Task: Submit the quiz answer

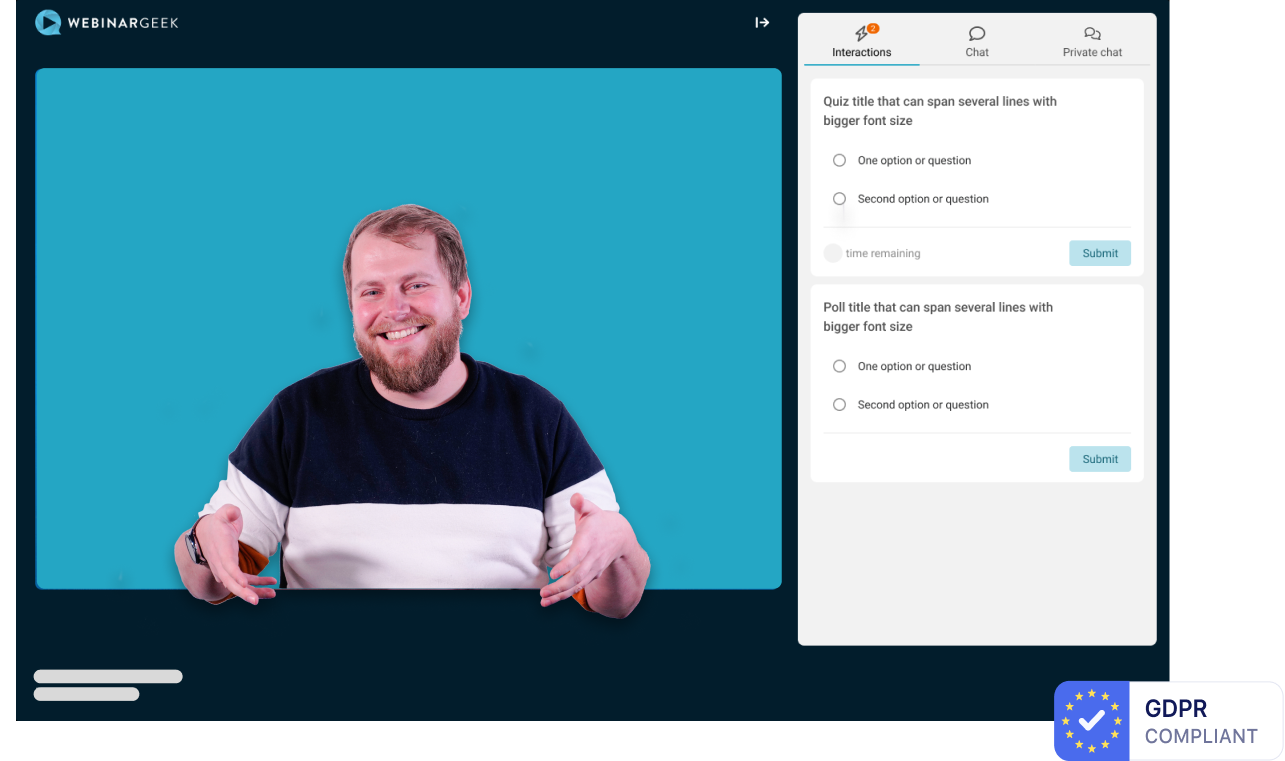Action: coord(1099,253)
